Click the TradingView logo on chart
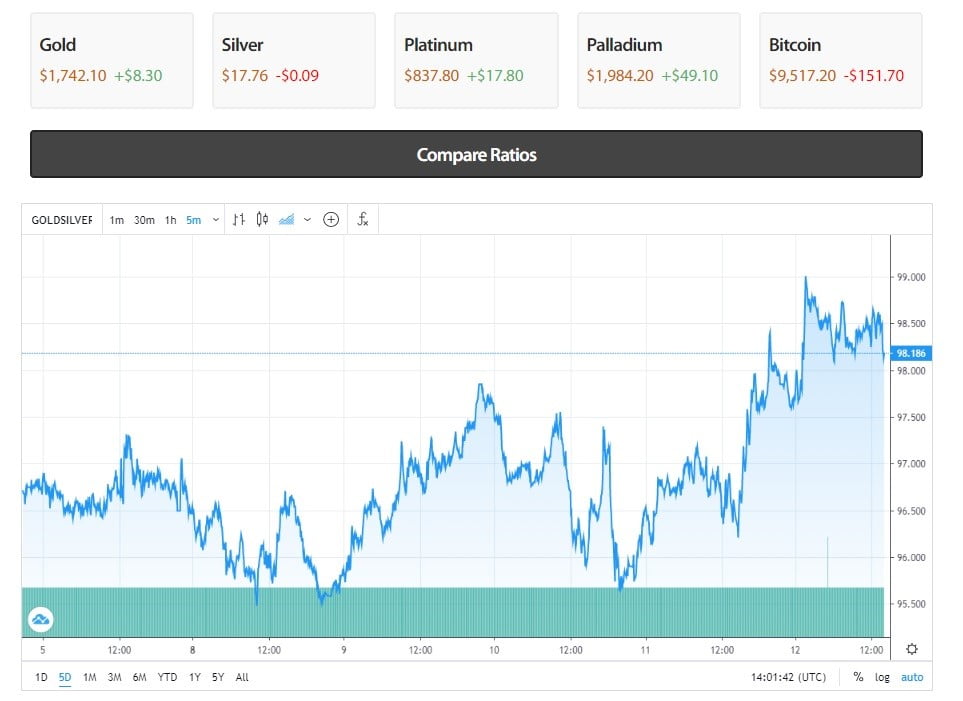Image resolution: width=963 pixels, height=701 pixels. point(41,620)
